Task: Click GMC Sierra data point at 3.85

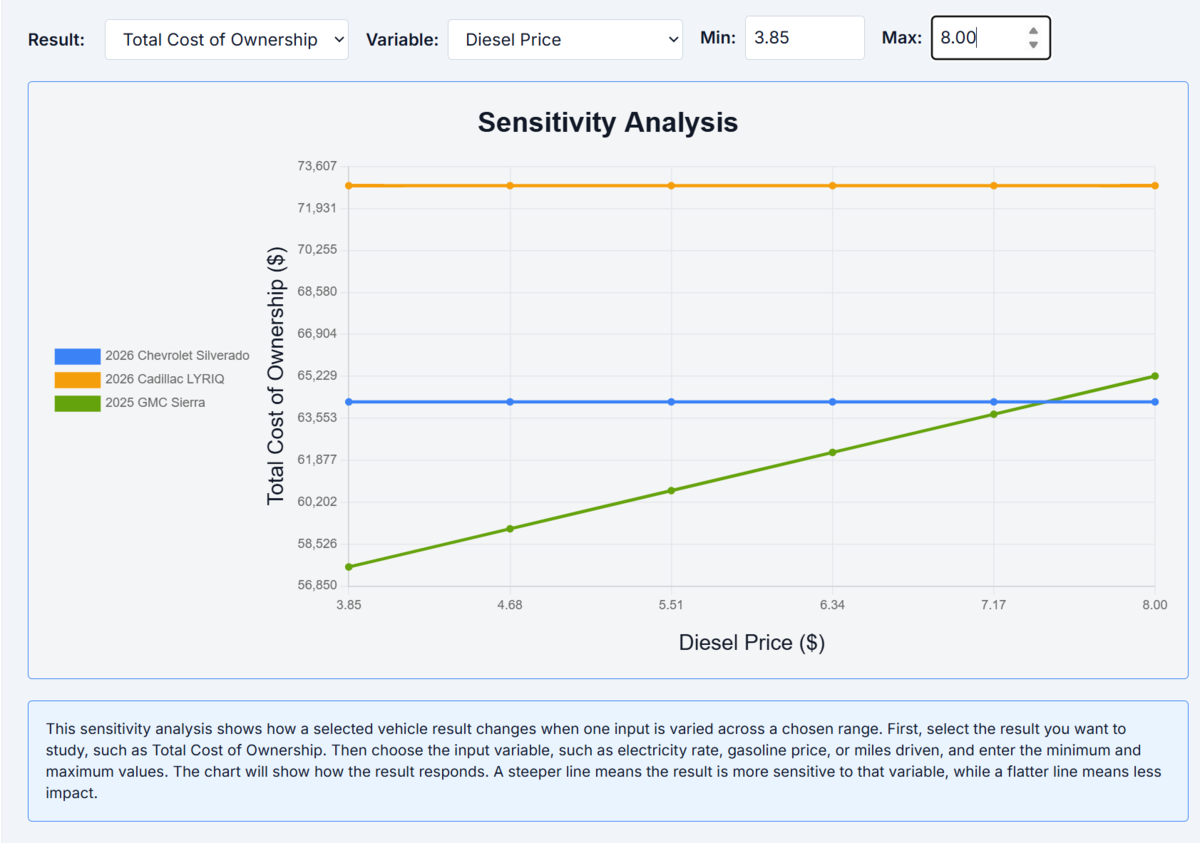Action: point(348,567)
